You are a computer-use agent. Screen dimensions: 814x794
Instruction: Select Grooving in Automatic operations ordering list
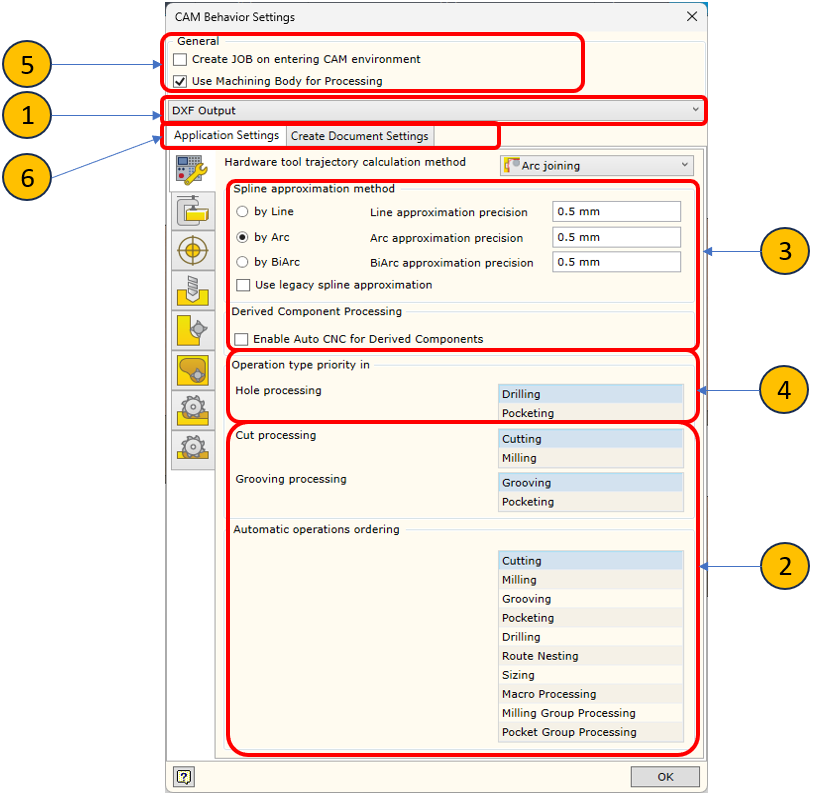coord(590,599)
